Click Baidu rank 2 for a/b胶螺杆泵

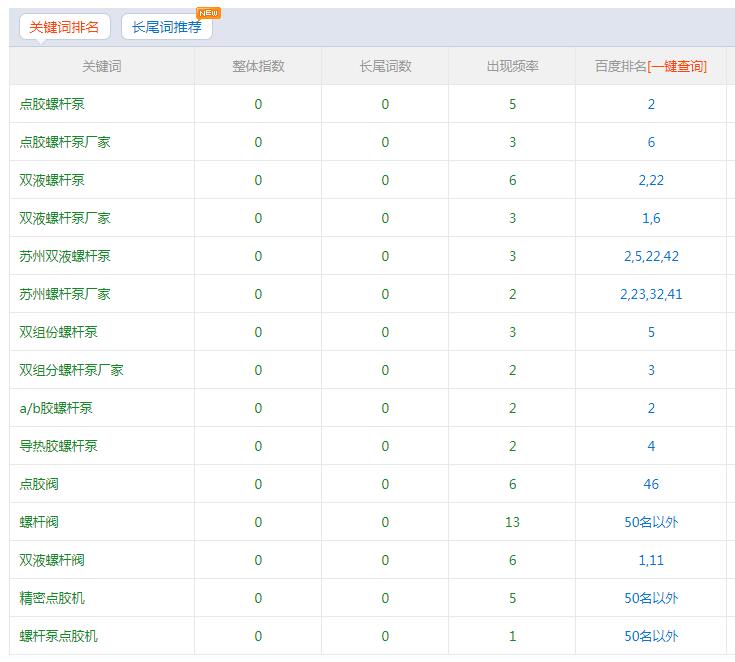point(651,408)
